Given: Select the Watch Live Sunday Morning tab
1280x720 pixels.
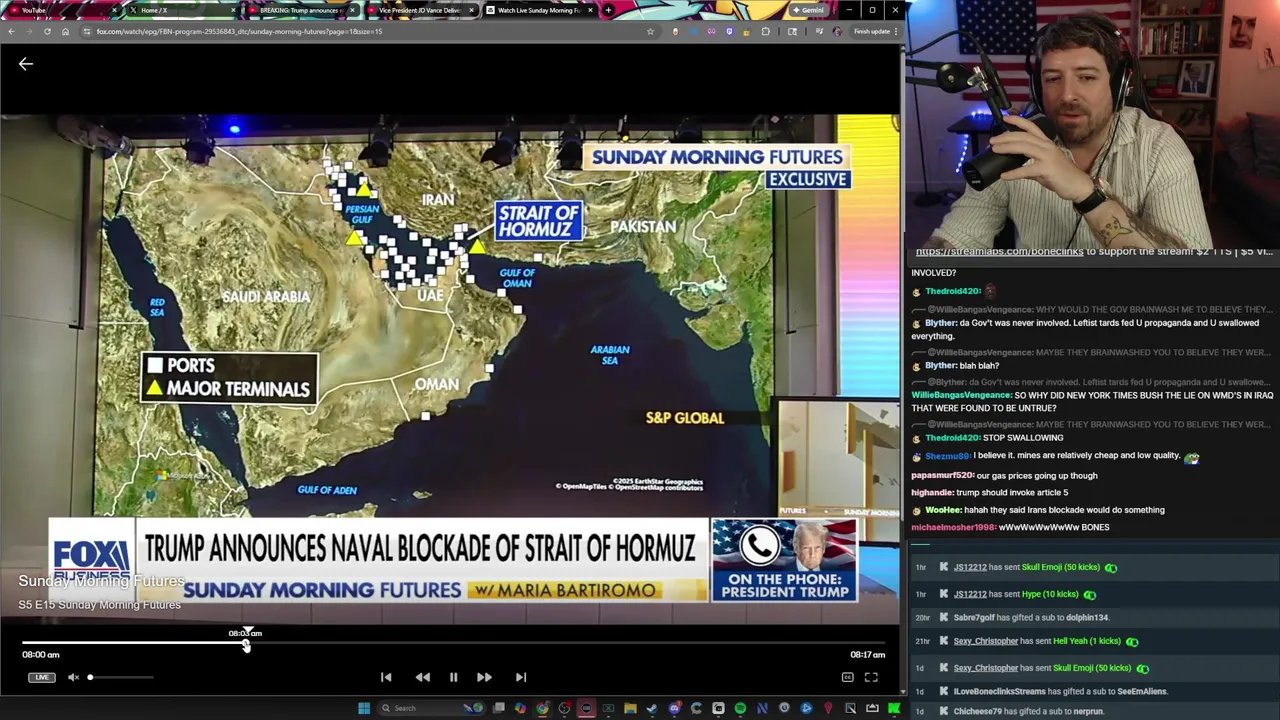Looking at the screenshot, I should (x=540, y=10).
